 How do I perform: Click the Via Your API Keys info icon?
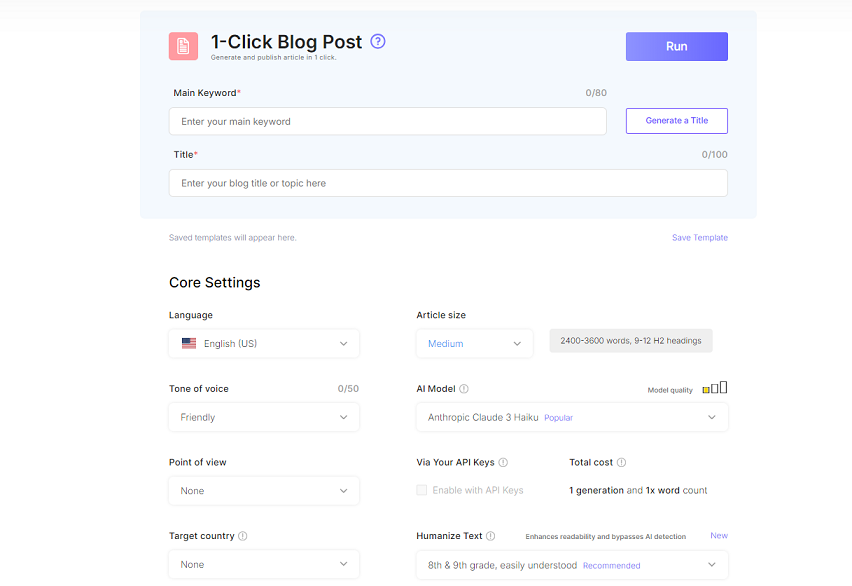503,463
